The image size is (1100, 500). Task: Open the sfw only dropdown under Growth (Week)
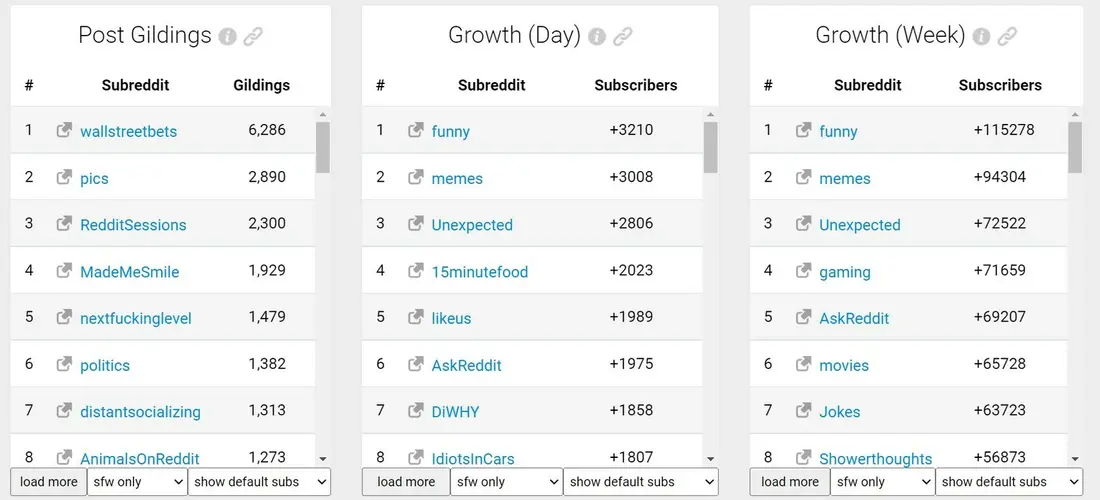point(883,482)
